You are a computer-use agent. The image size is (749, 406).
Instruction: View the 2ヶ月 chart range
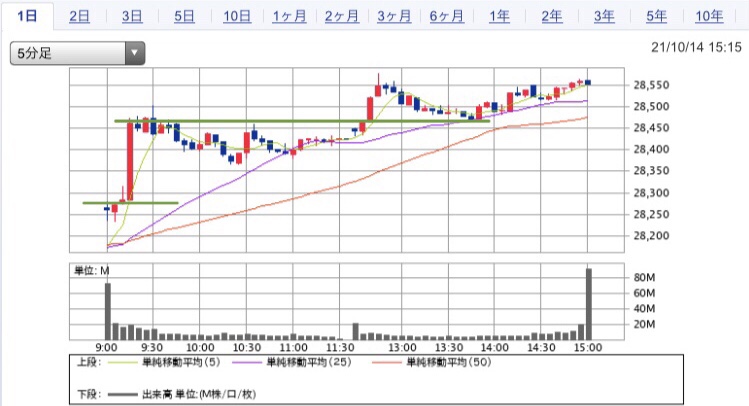click(x=342, y=16)
